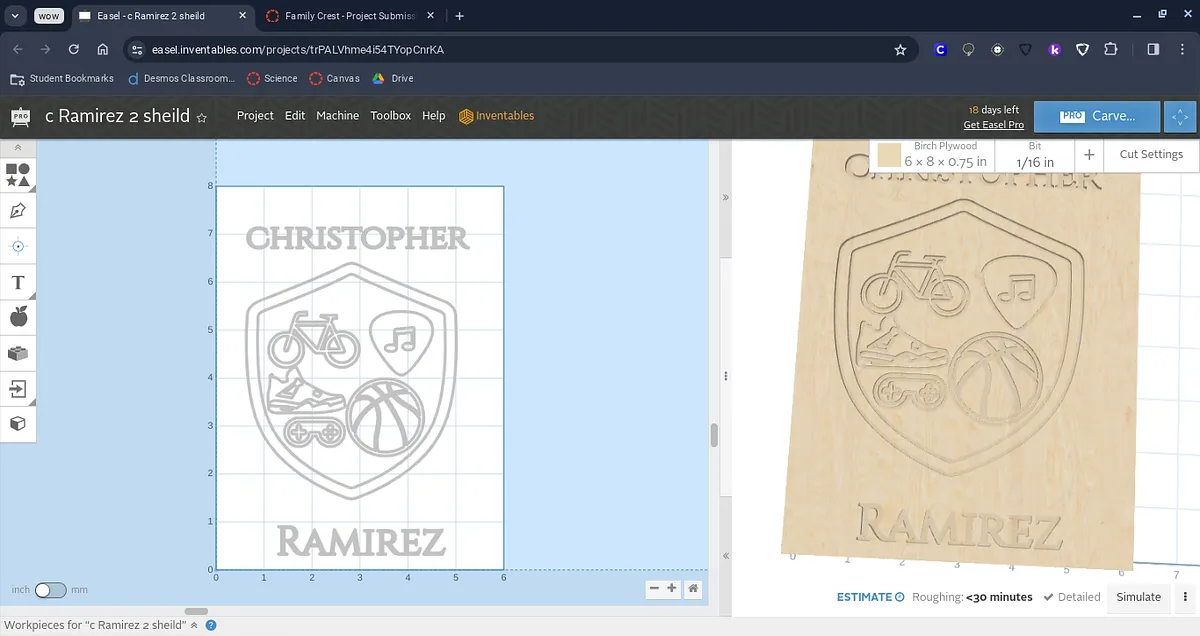Viewport: 1200px width, 636px height.
Task: Click the Birch Plywood material swatch
Action: (x=888, y=155)
